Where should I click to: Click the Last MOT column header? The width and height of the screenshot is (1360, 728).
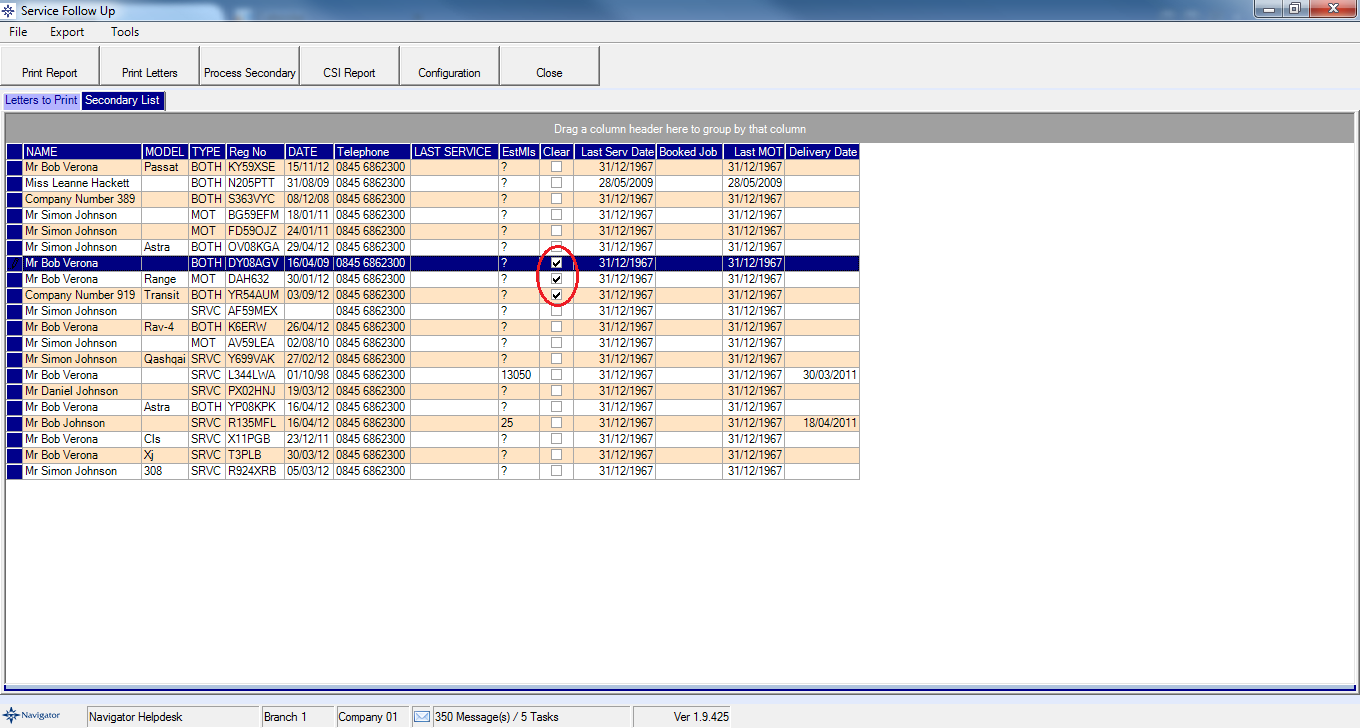(x=754, y=152)
